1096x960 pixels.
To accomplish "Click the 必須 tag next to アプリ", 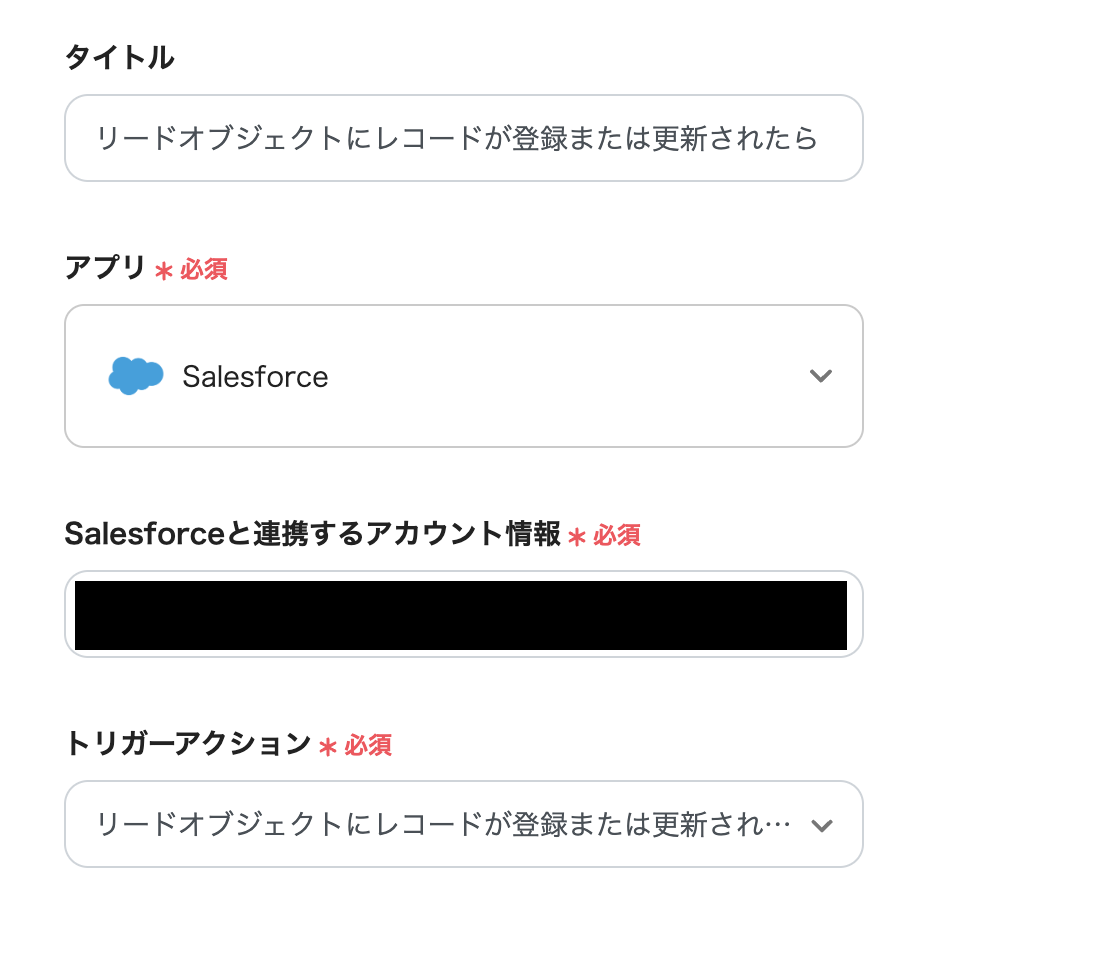I will [204, 269].
